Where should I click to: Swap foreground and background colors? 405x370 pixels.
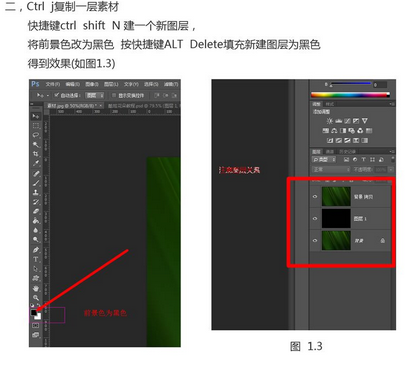coord(39,305)
